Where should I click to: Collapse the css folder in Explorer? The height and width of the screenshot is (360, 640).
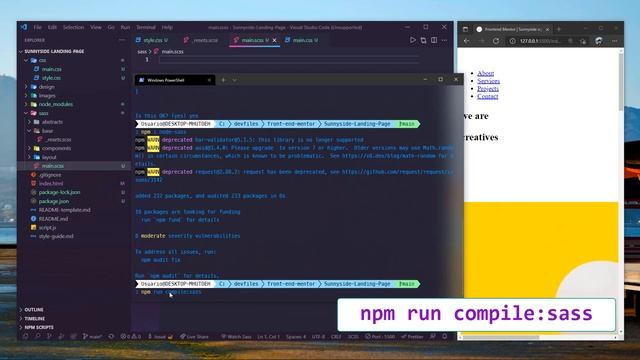click(42, 60)
